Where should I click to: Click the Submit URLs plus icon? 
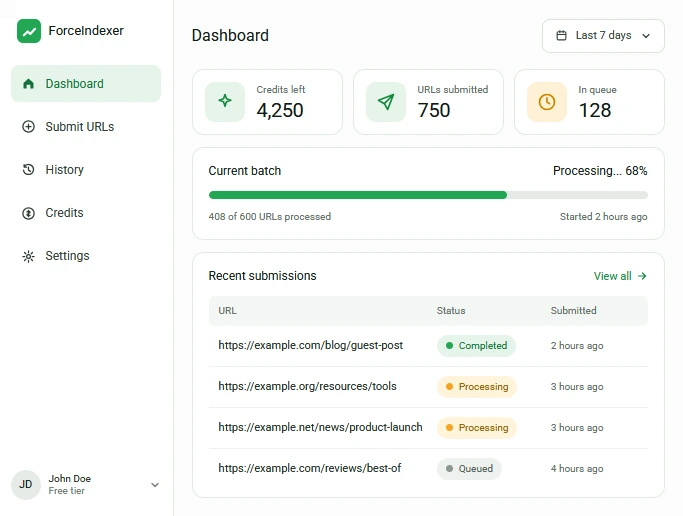pos(28,127)
